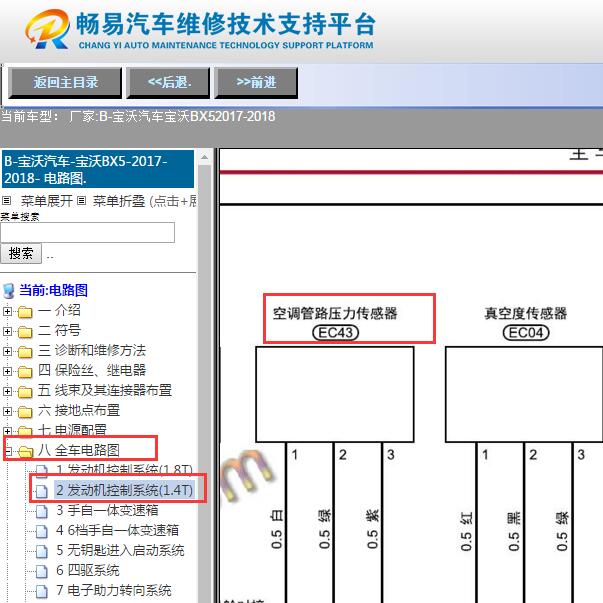Viewport: 603px width, 603px height.
Task: Open 1 发动机控制系统(1.8T) diagram
Action: [124, 470]
